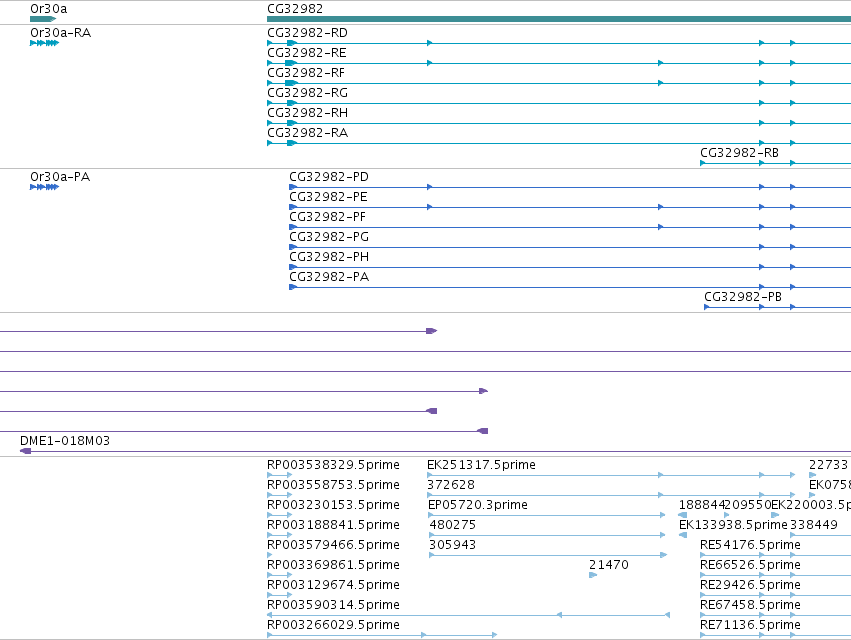Select EST RP003558753.5prime
Screen dimensions: 851x640
(333, 485)
